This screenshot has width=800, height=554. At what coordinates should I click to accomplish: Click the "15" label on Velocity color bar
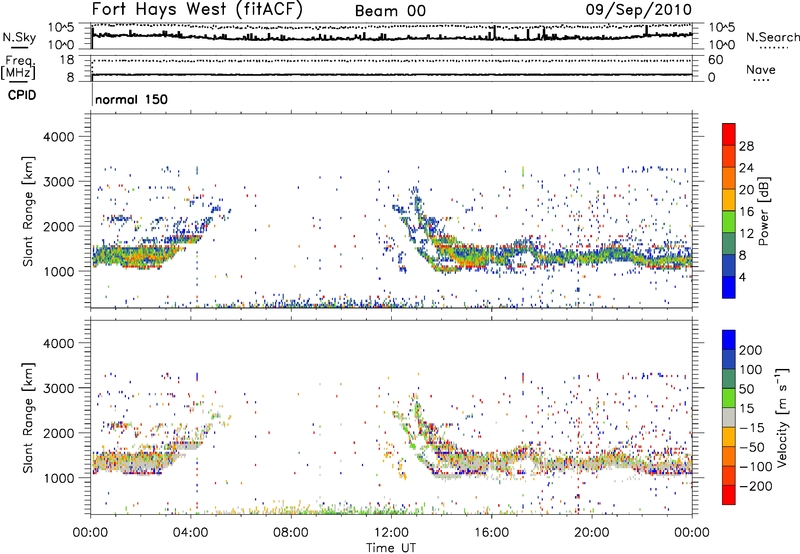tap(746, 409)
